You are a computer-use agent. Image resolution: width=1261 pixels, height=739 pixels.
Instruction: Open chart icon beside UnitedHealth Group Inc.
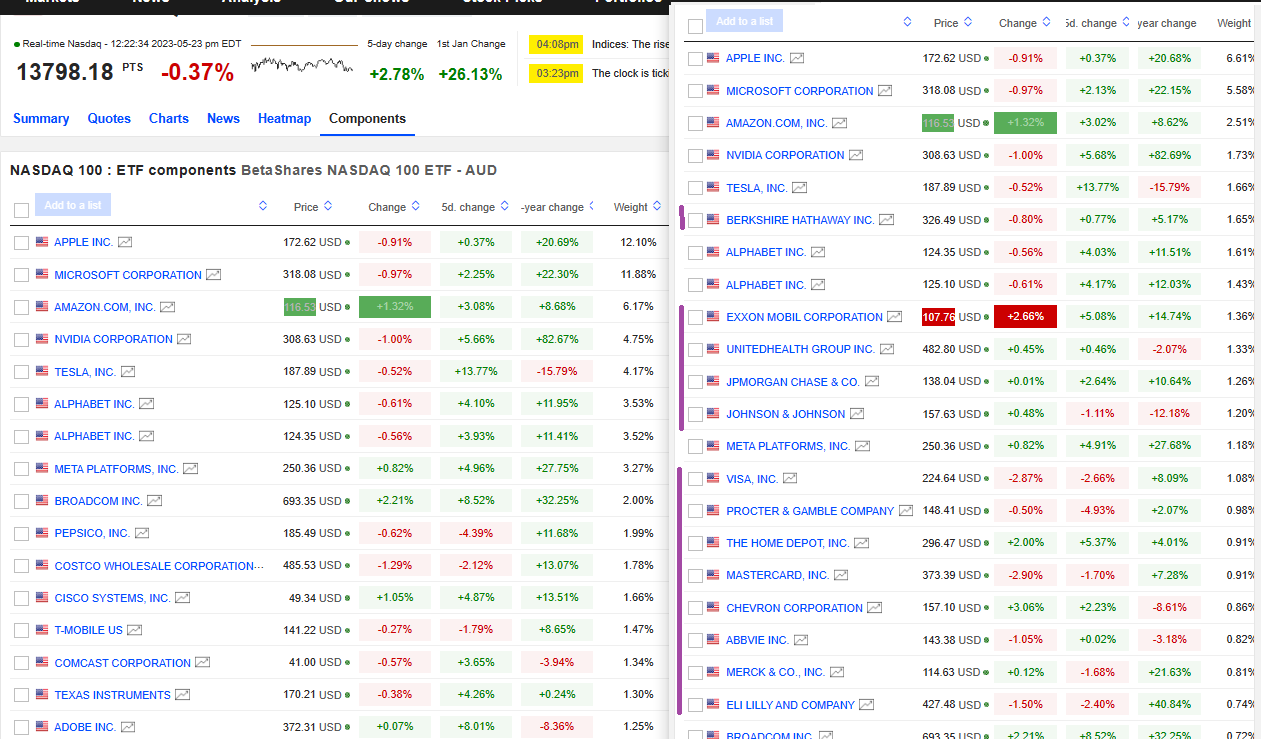tap(886, 349)
